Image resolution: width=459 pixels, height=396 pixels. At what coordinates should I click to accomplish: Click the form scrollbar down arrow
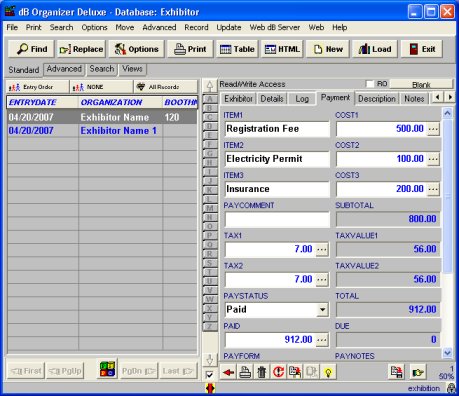447,352
